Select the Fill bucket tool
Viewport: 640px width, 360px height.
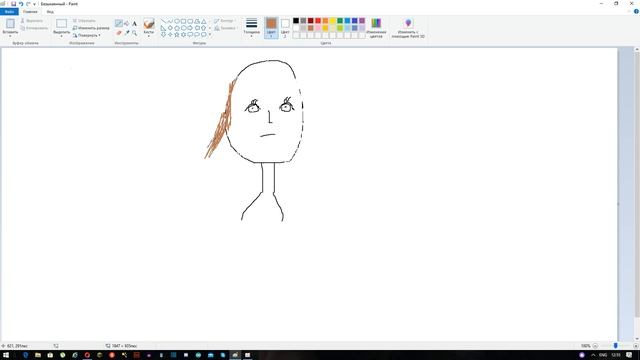pyautogui.click(x=127, y=23)
